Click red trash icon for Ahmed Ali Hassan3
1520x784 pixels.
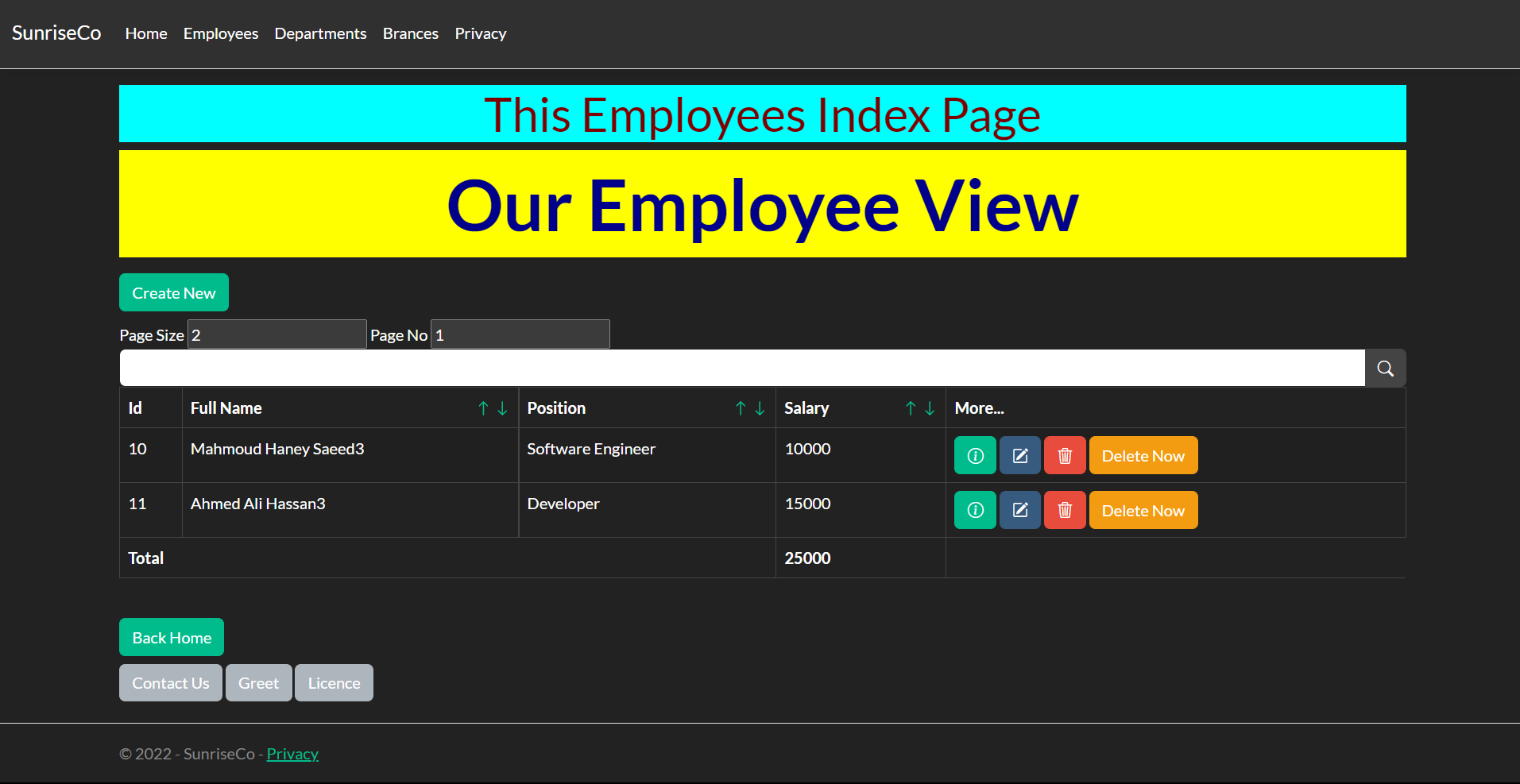click(1065, 511)
